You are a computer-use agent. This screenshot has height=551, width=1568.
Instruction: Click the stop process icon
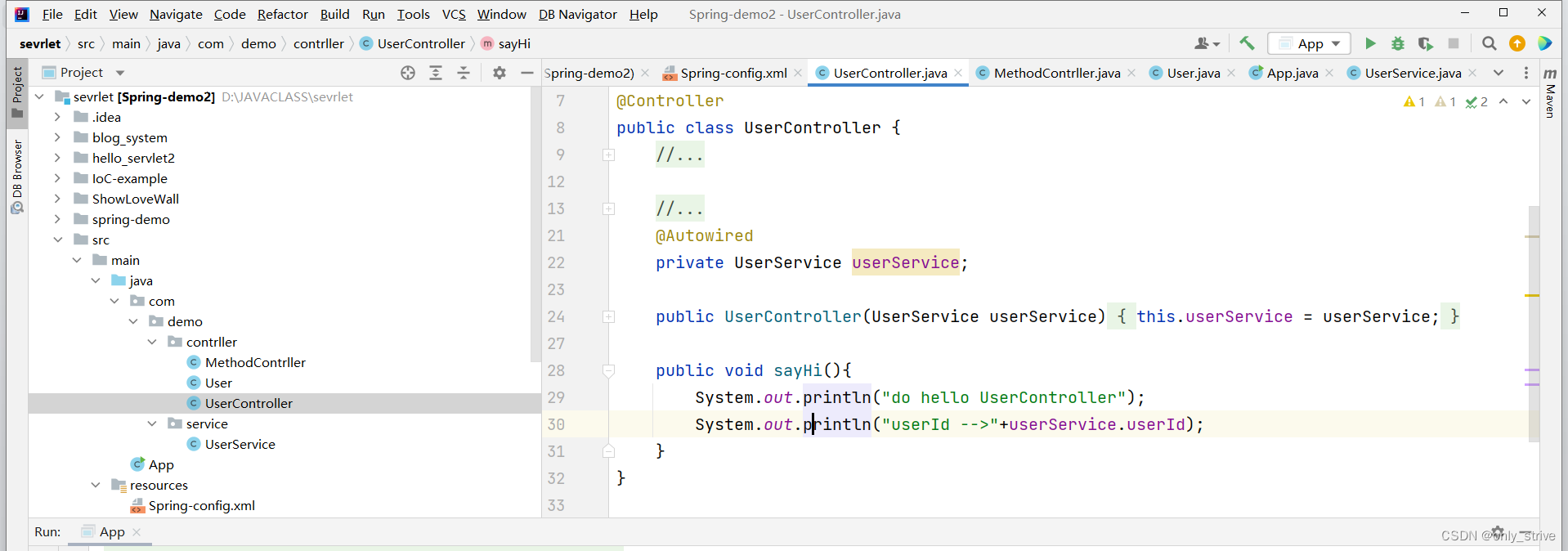pyautogui.click(x=1453, y=43)
